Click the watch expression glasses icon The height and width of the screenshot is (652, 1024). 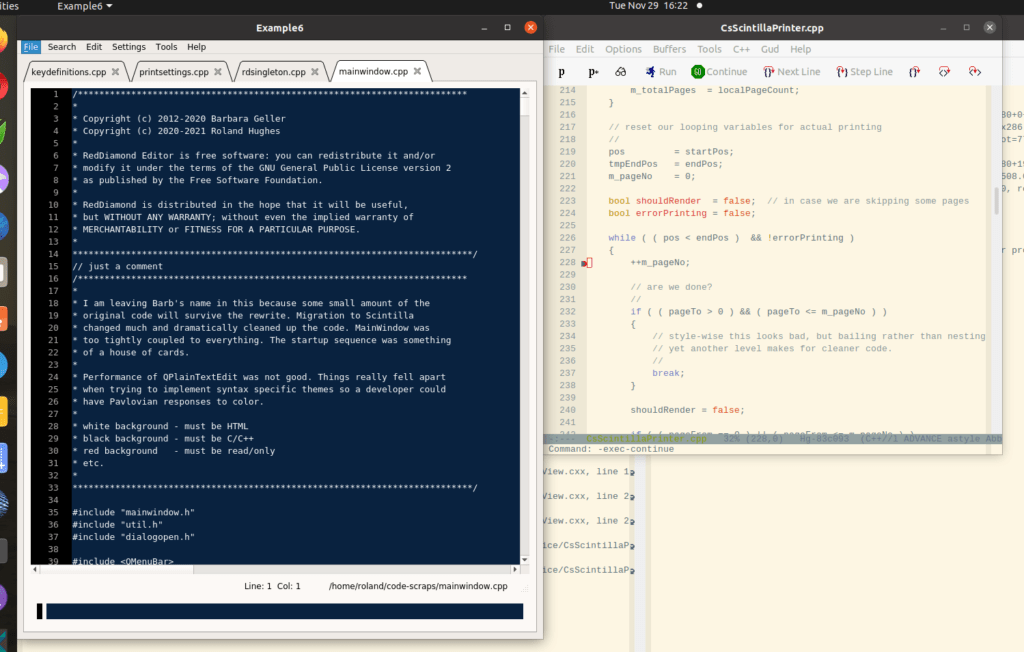pos(620,72)
